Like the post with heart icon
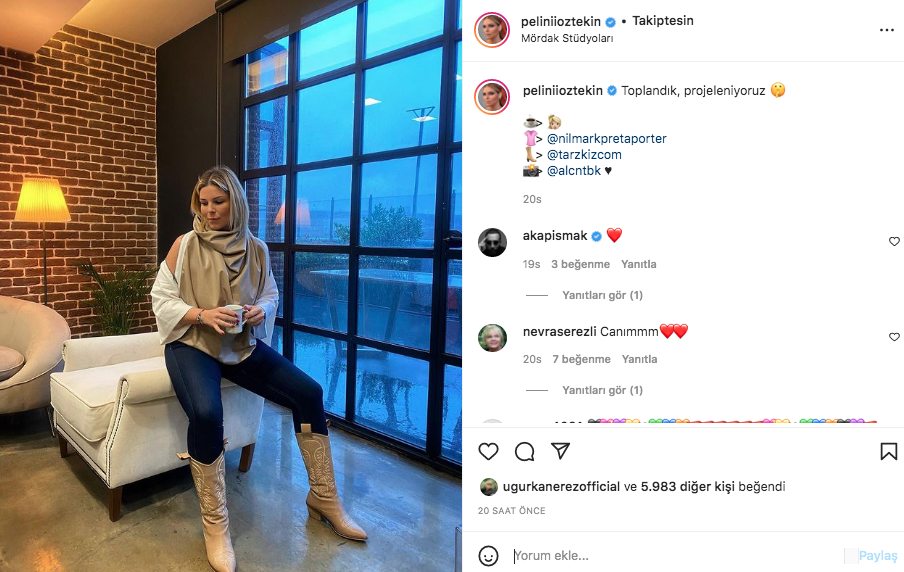The image size is (904, 572). pos(488,451)
